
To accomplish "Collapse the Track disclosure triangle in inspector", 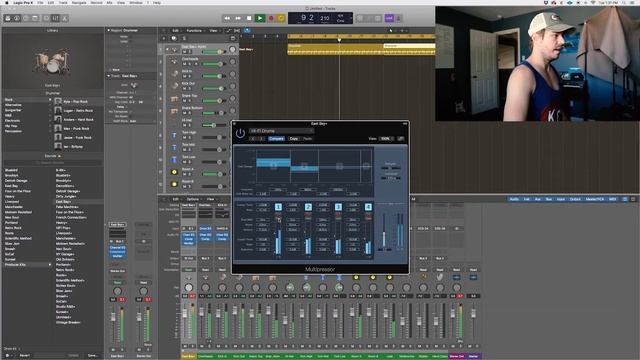I will tap(109, 76).
